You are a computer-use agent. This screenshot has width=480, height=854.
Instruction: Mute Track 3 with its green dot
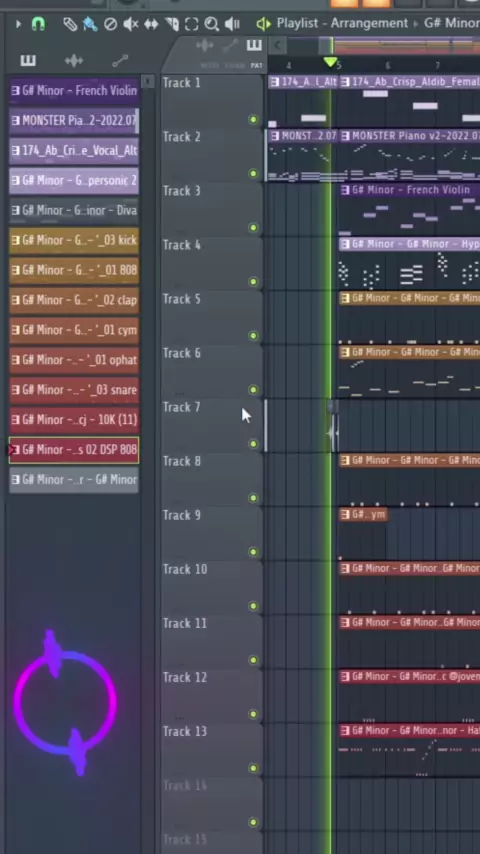[253, 228]
